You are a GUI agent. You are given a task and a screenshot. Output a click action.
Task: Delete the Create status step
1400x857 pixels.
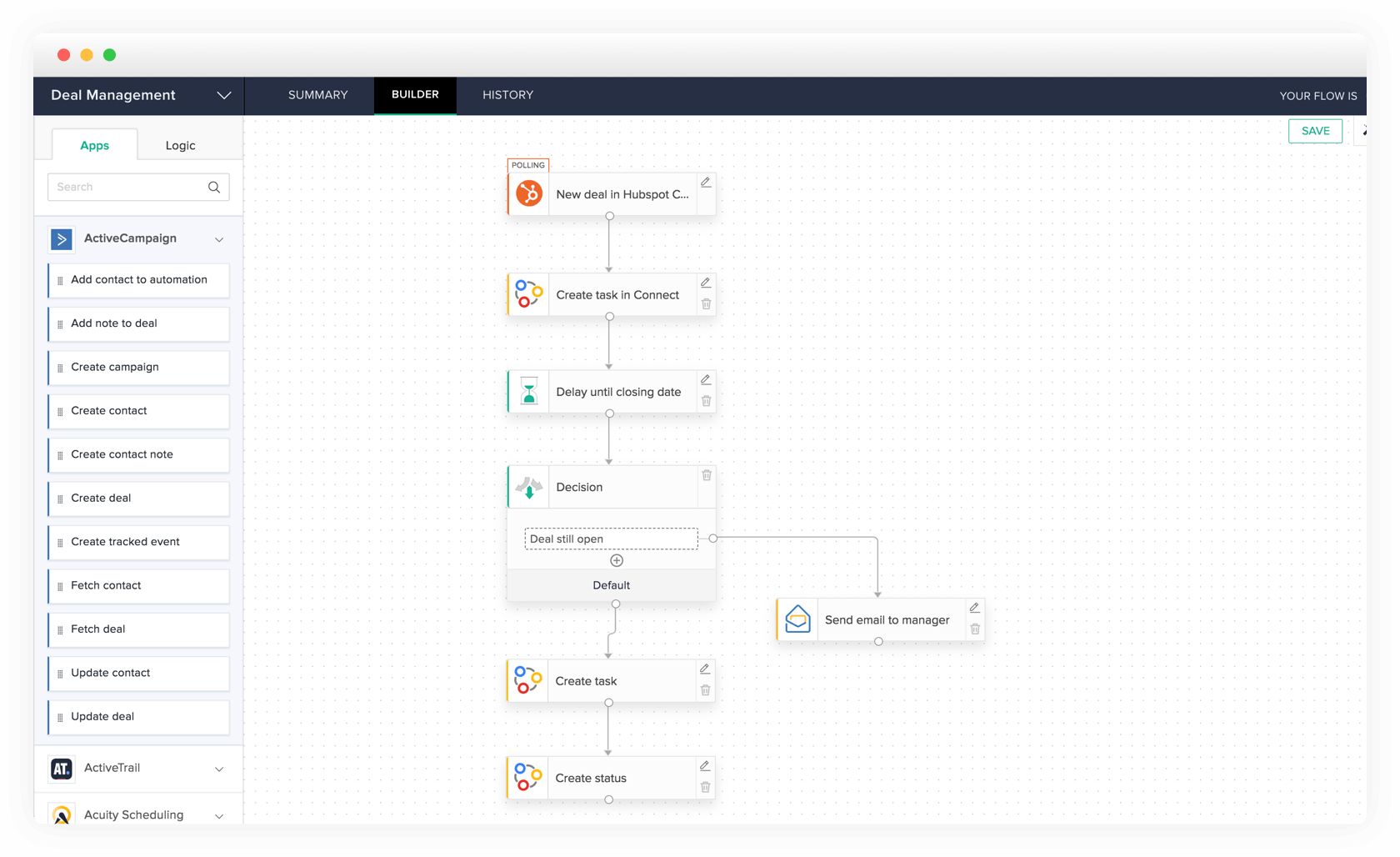click(x=705, y=787)
